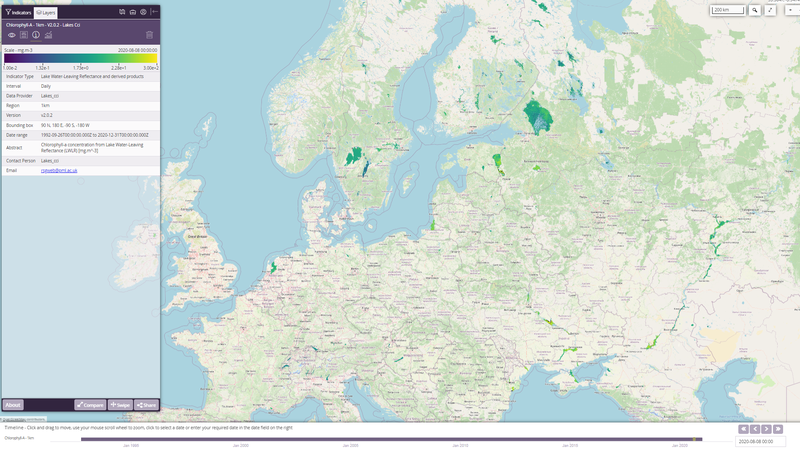
Task: Select the Layers tab
Action: (46, 12)
